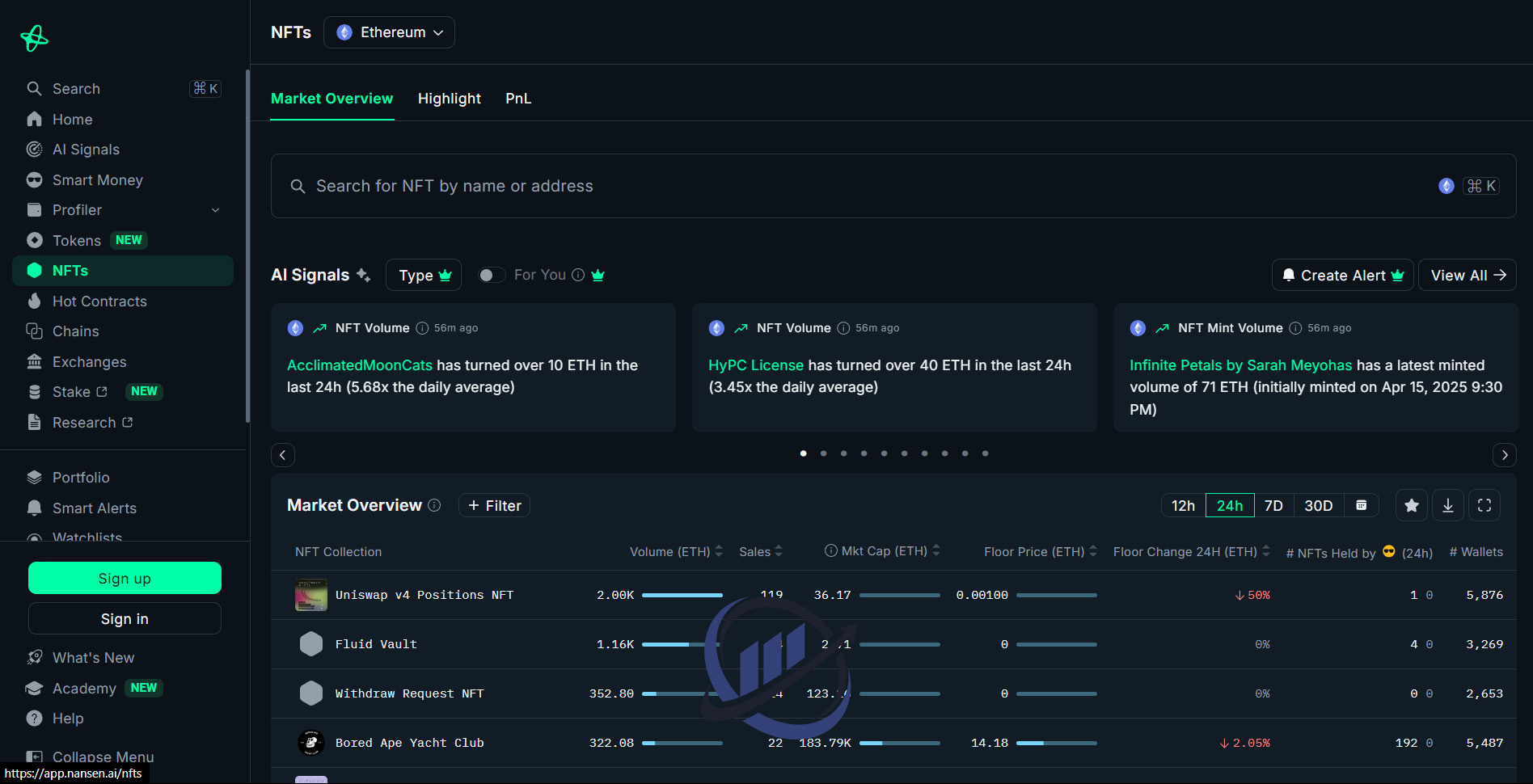1533x784 pixels.
Task: Select Market Overview tab
Action: [332, 99]
